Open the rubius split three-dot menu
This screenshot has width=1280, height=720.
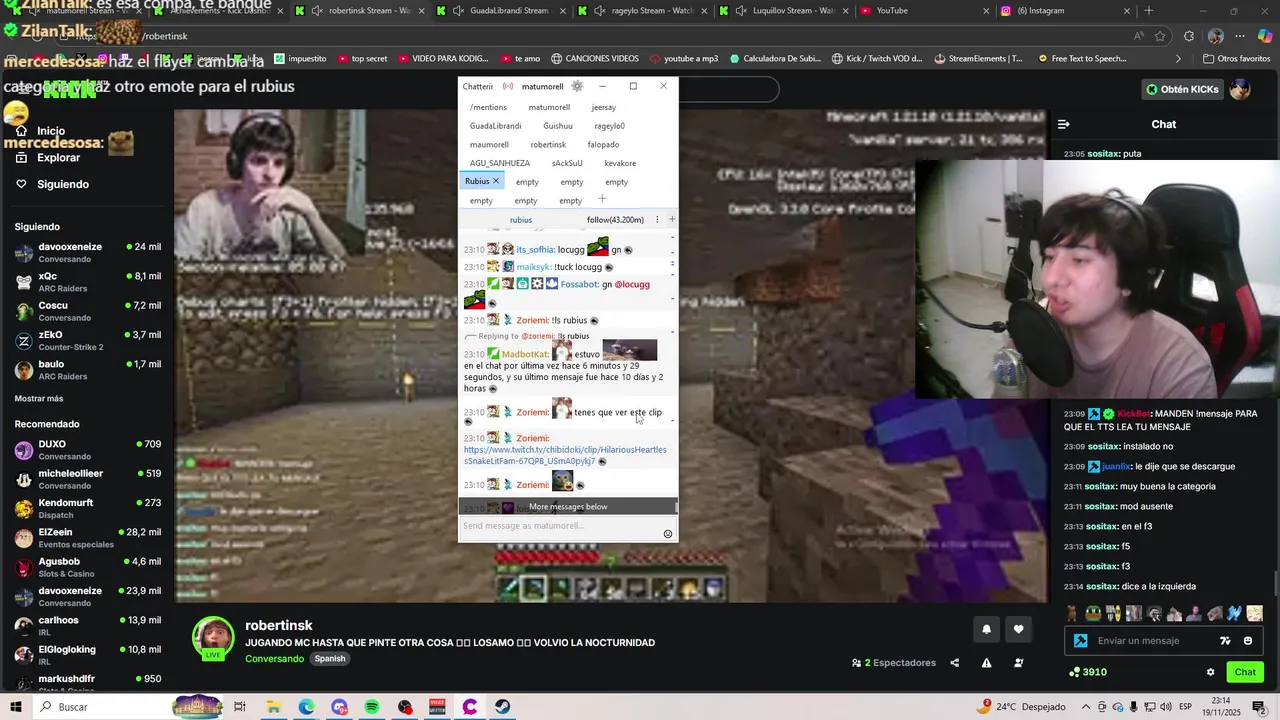click(657, 219)
